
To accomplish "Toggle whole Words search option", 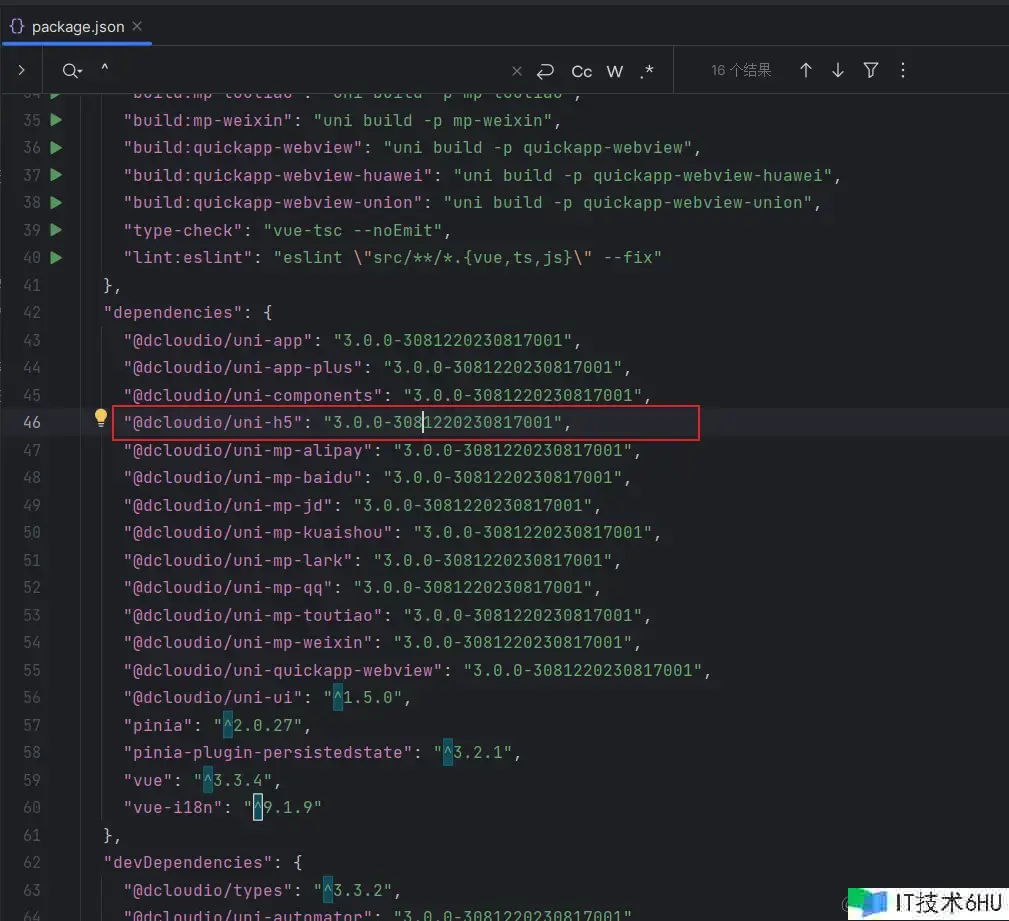I will click(x=615, y=71).
